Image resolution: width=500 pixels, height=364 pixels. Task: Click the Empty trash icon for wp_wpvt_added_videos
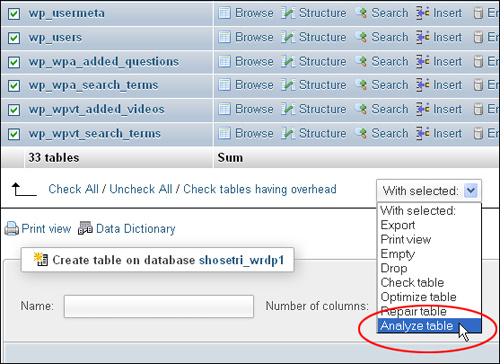pyautogui.click(x=478, y=109)
